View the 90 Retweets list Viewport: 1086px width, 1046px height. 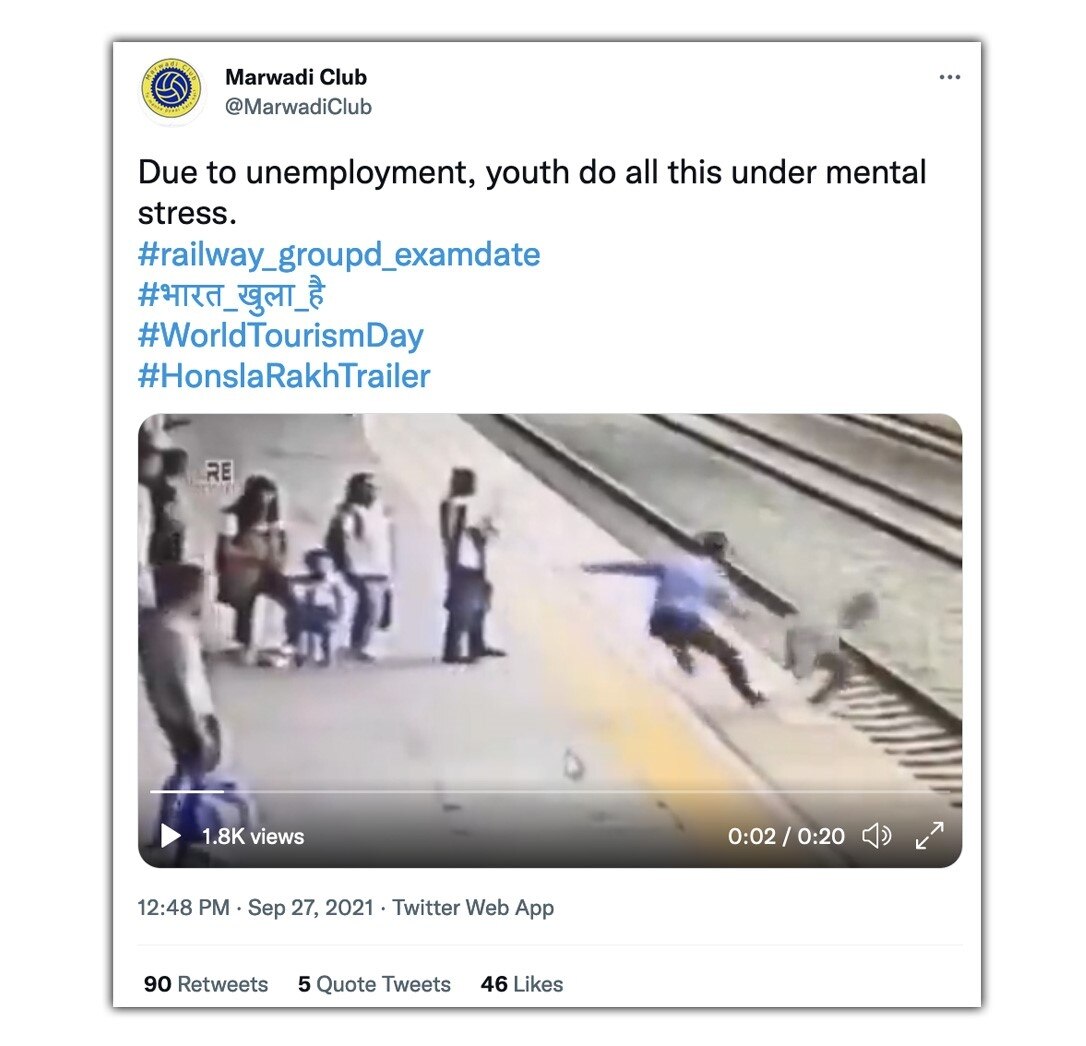coord(206,984)
